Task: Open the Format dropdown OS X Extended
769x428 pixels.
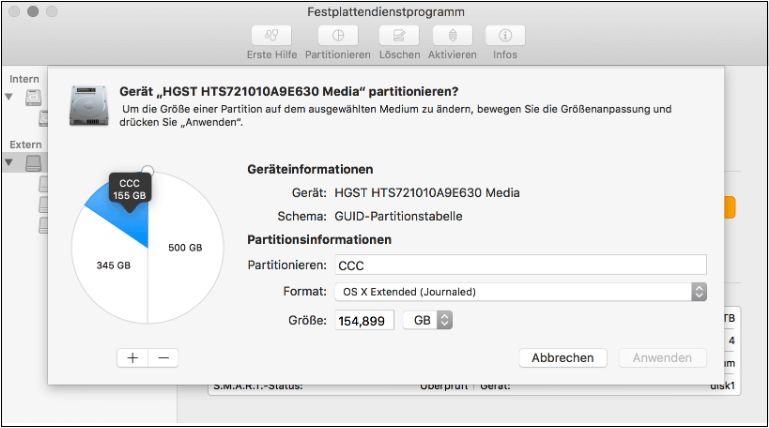Action: click(521, 292)
